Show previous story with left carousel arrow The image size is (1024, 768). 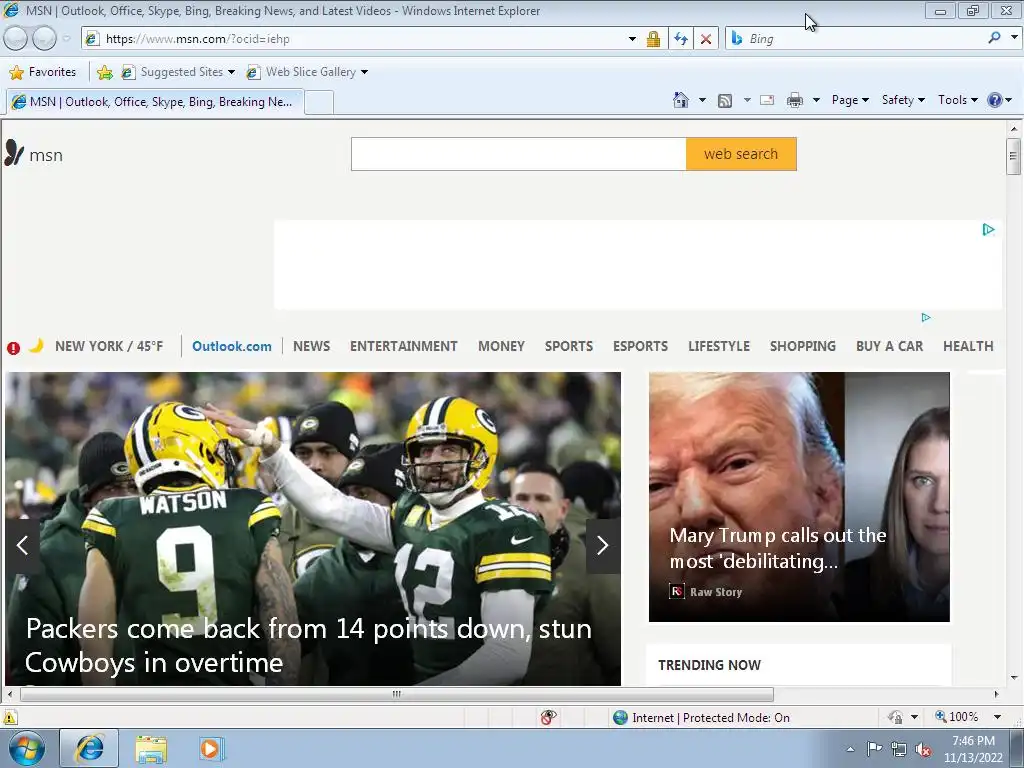tap(22, 545)
